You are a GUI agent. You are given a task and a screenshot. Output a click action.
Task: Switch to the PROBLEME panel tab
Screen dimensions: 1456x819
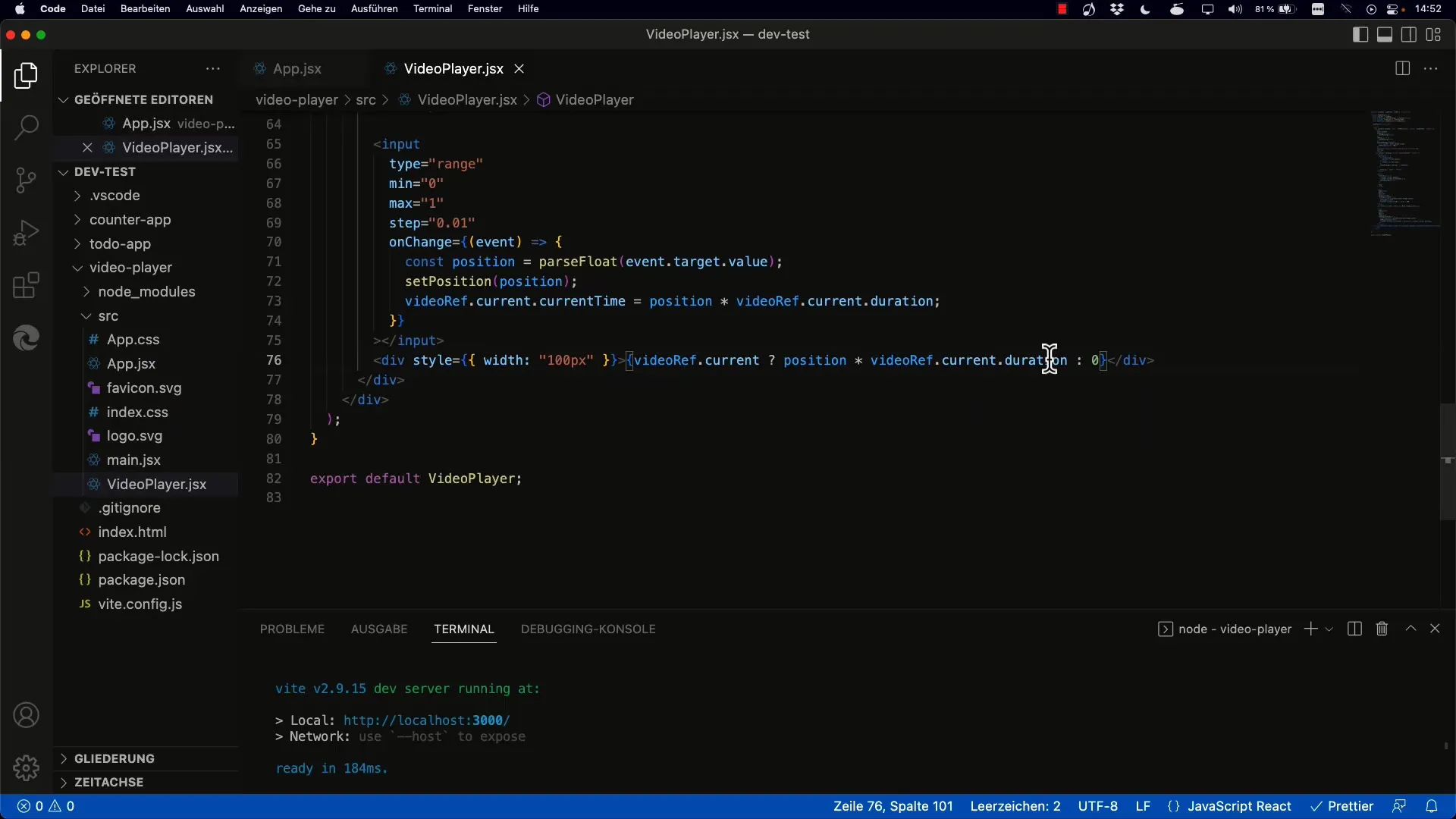[292, 629]
